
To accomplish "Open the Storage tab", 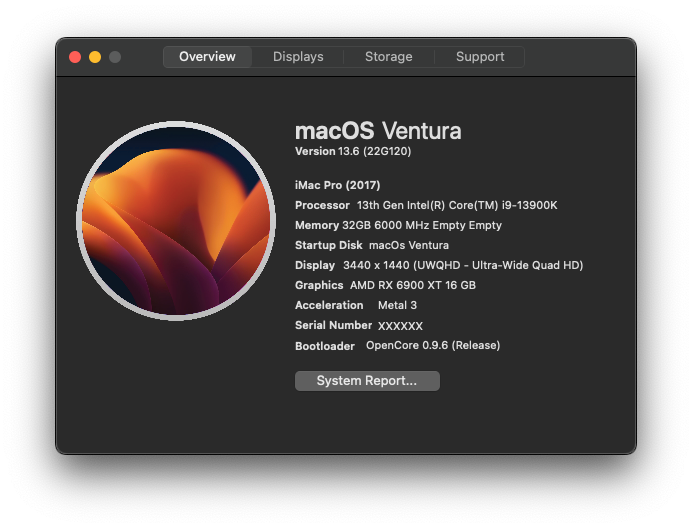I will click(388, 57).
